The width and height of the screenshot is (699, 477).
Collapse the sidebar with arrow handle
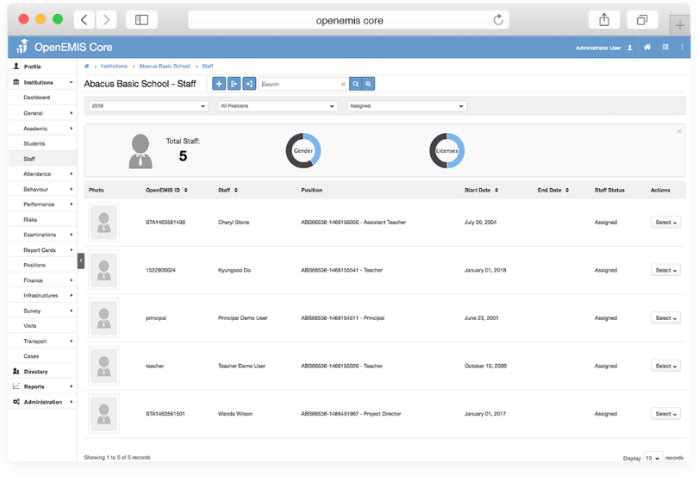coord(81,261)
